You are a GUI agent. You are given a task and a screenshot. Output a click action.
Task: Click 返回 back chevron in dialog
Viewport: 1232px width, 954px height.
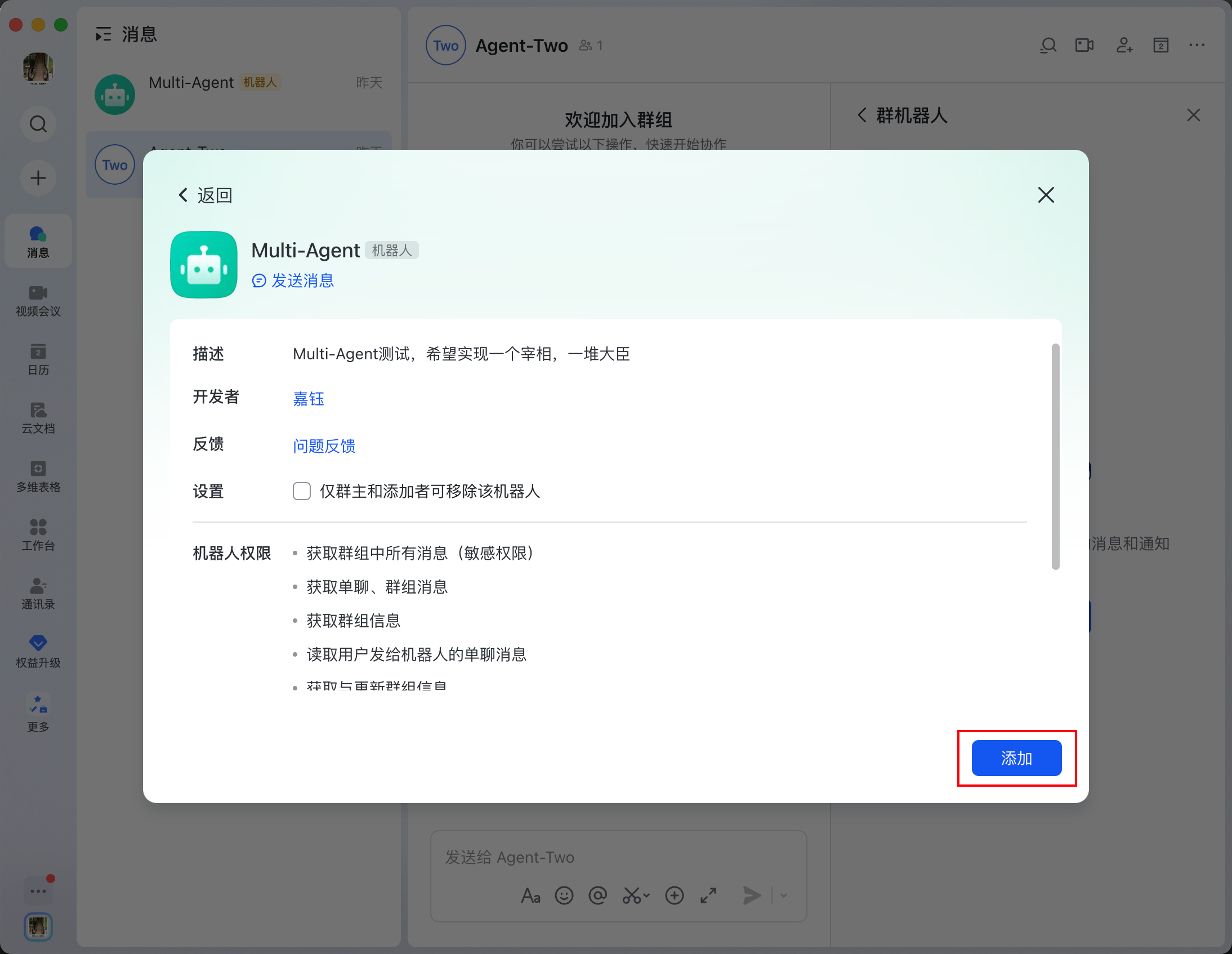(184, 195)
